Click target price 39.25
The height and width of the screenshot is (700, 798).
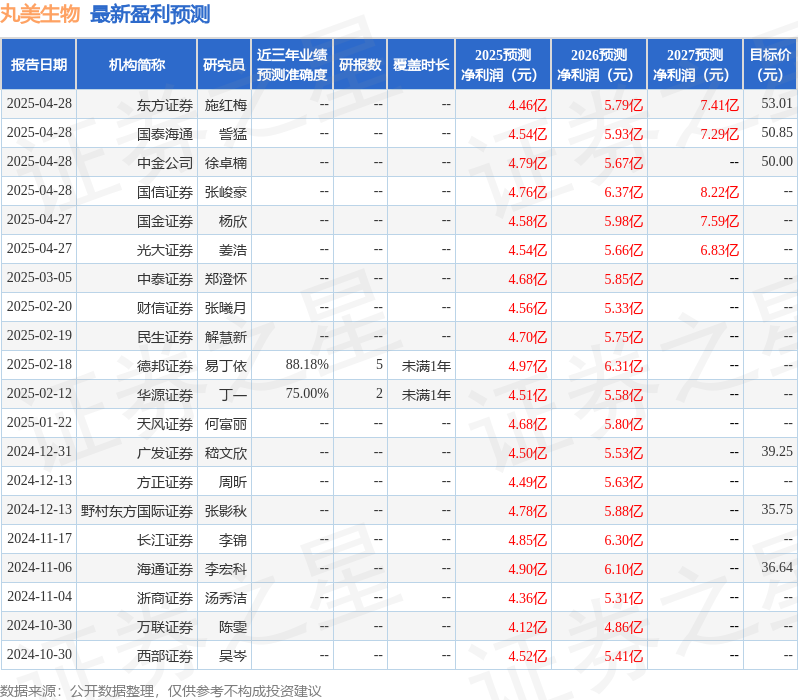777,452
